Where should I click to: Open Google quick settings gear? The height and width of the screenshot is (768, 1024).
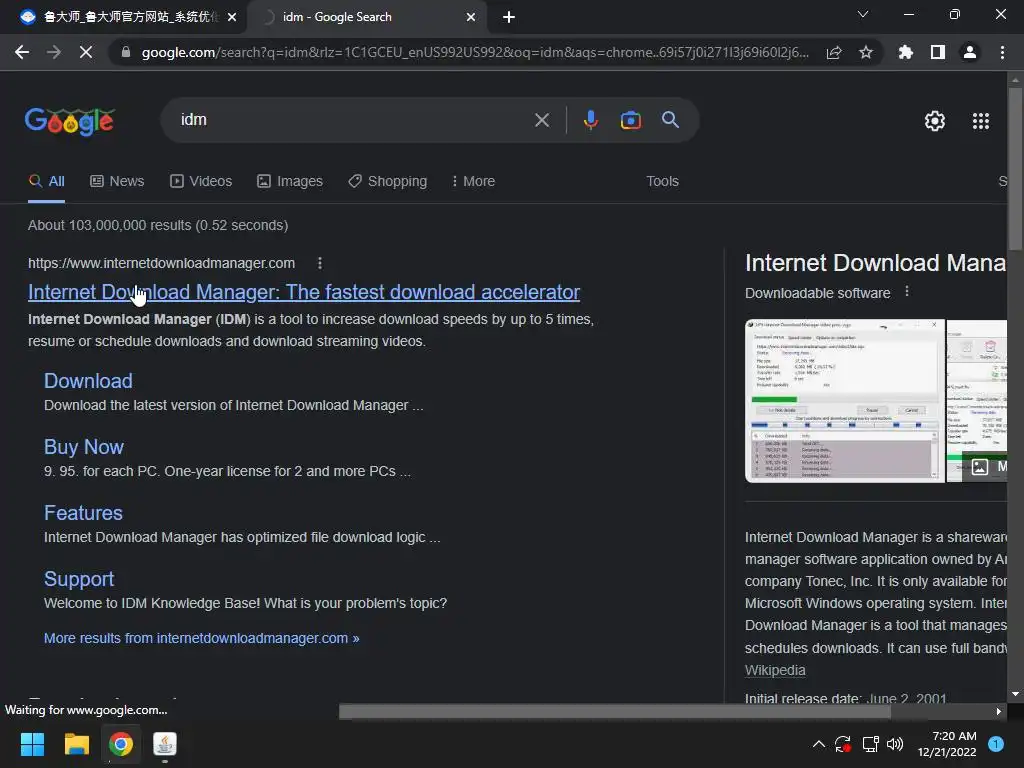[935, 121]
